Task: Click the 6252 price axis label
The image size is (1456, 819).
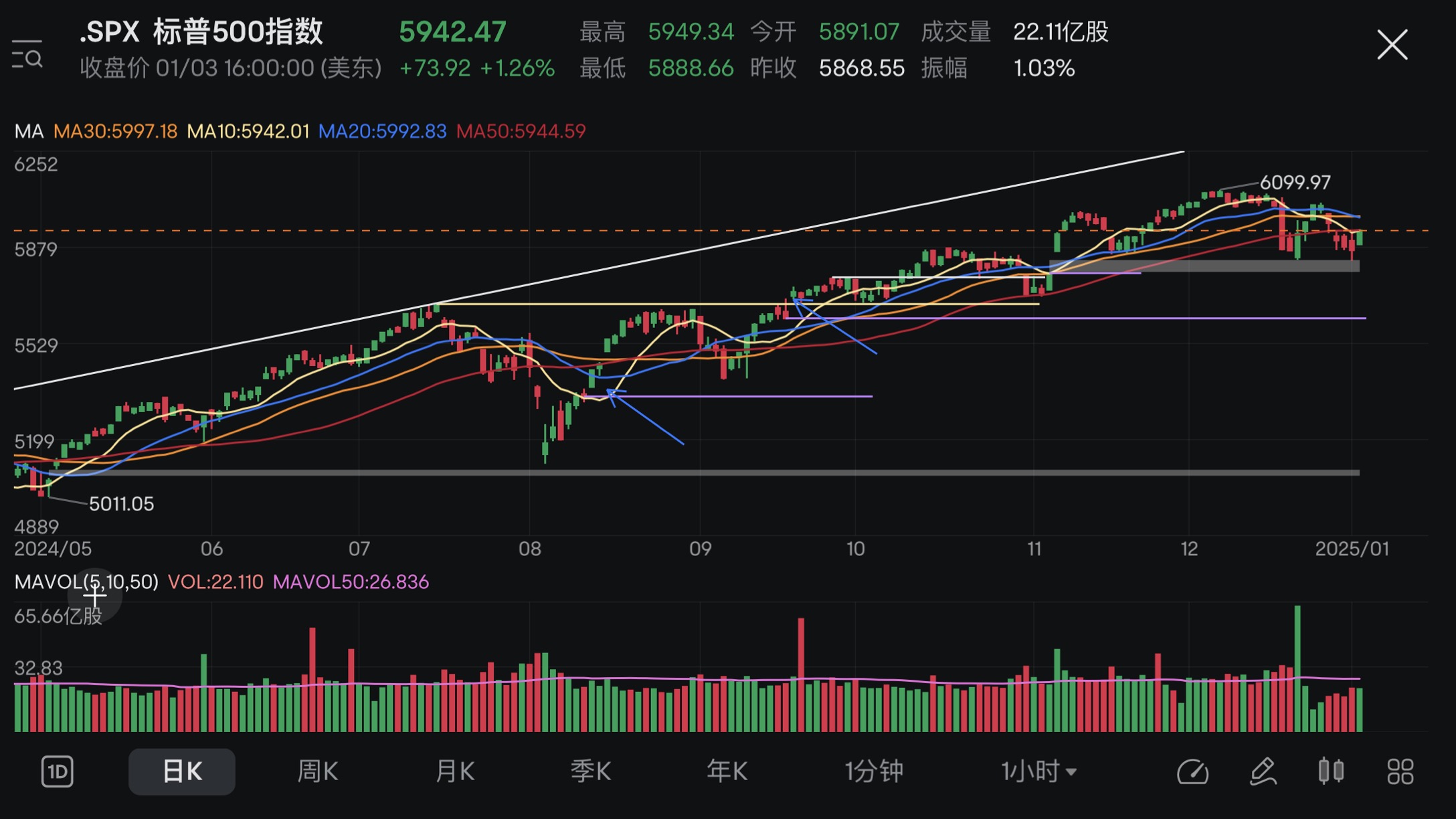Action: pyautogui.click(x=36, y=165)
